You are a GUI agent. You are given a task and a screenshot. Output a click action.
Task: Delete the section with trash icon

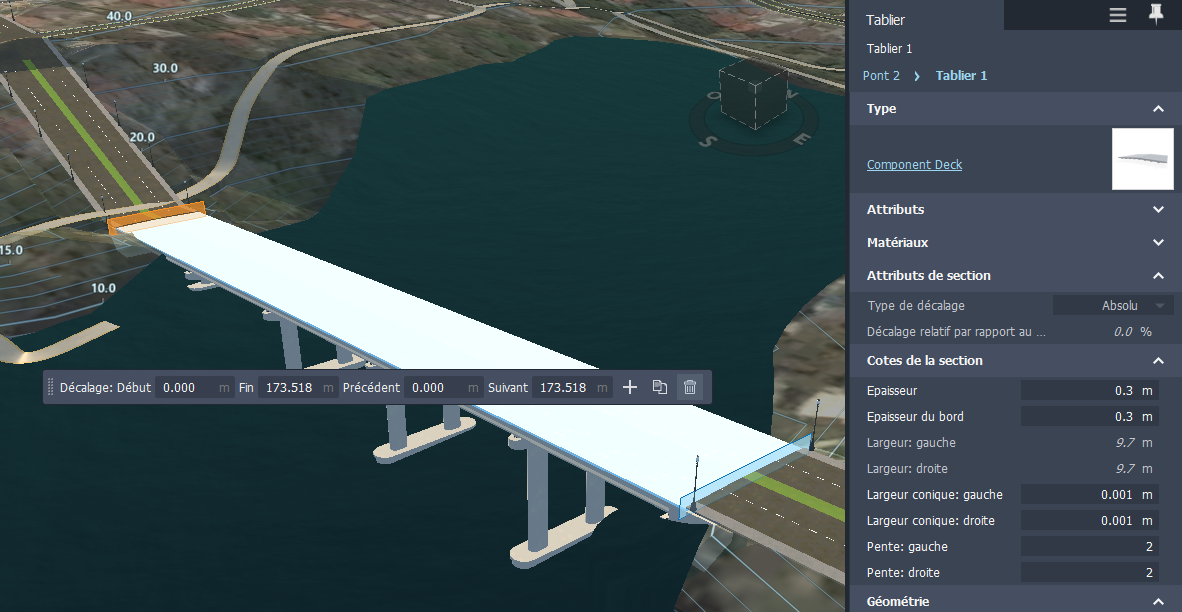(690, 387)
